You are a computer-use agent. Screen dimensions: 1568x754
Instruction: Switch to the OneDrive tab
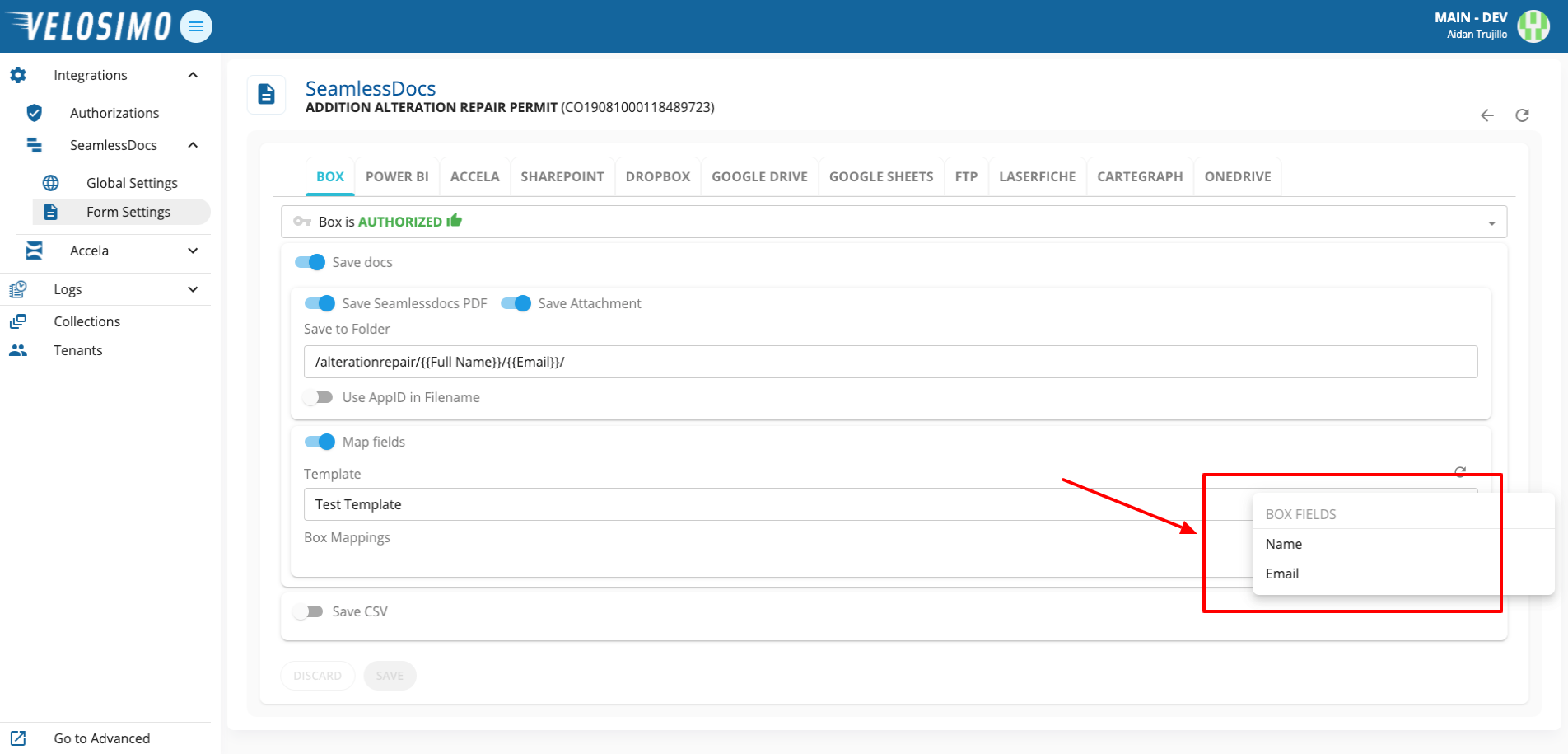point(1238,176)
